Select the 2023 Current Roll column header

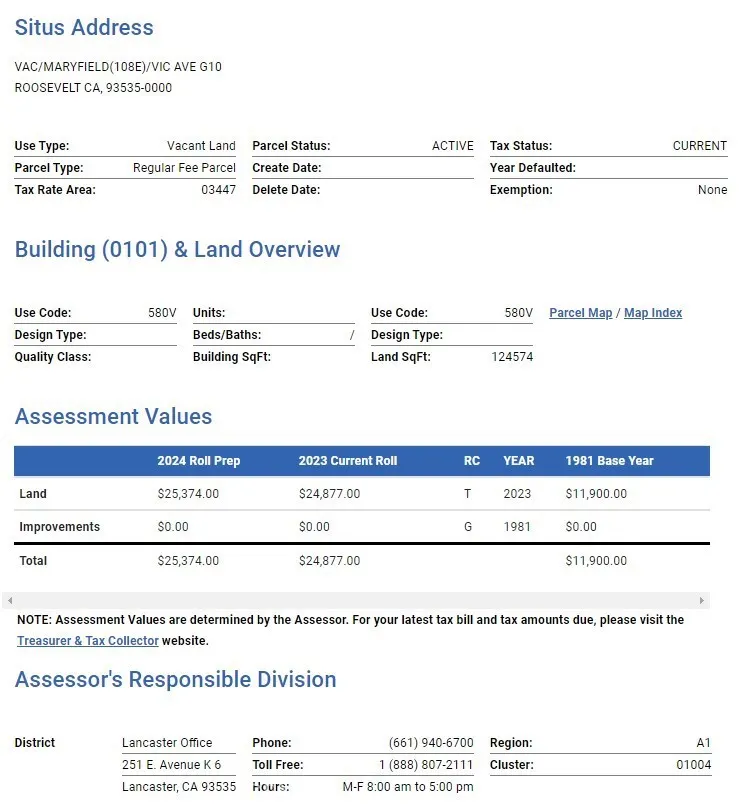point(347,461)
